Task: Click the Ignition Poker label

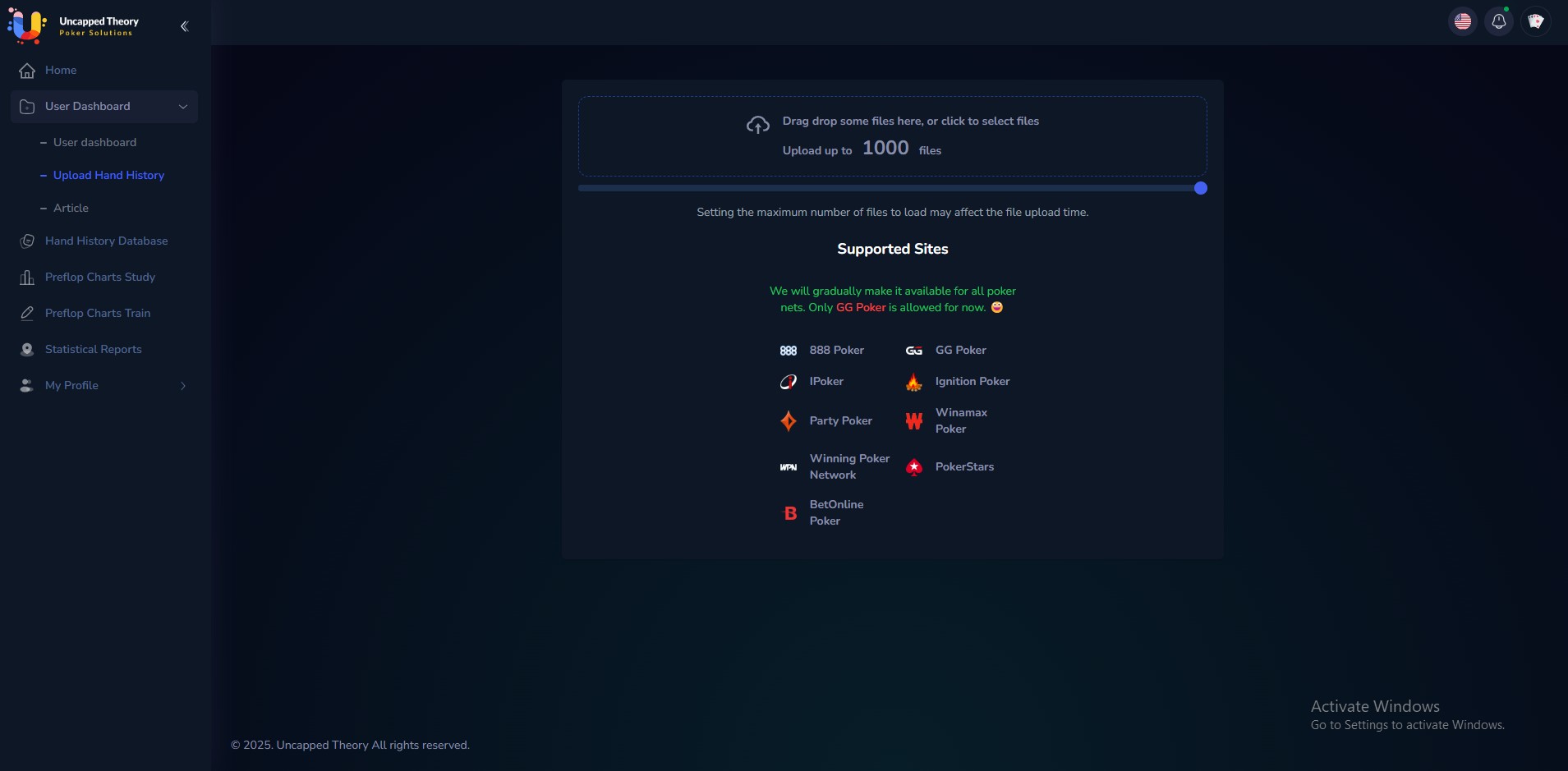Action: point(973,382)
